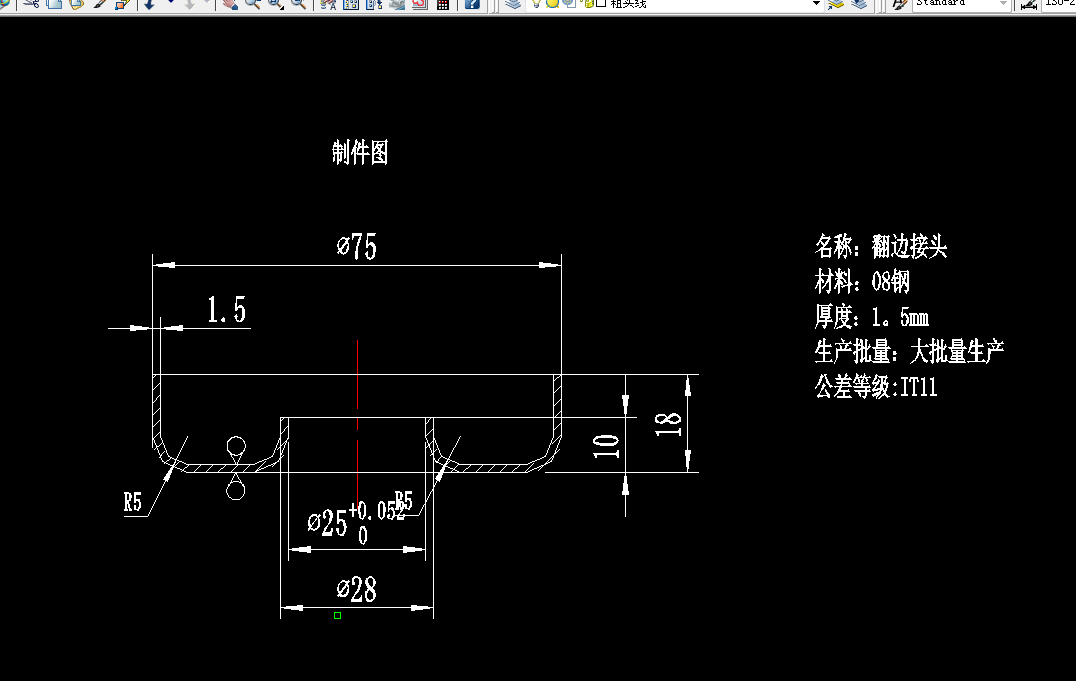This screenshot has width=1076, height=681.
Task: Open the Help icon with question mark
Action: 473,5
